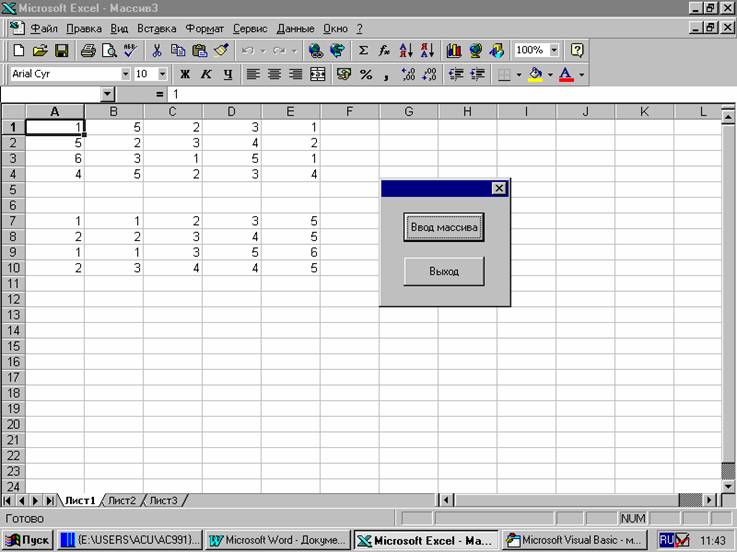Toggle bold formatting Ж button
737x552 pixels.
(x=184, y=75)
